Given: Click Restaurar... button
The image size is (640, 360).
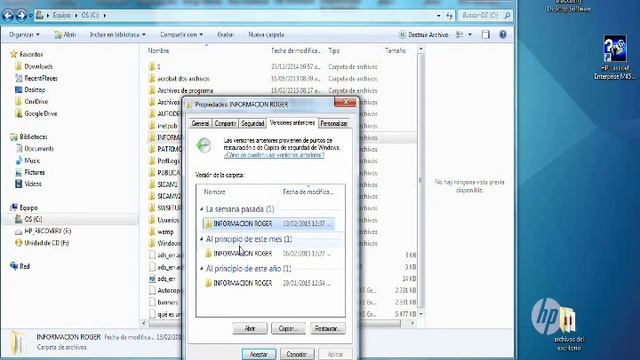Looking at the screenshot, I should 327,328.
